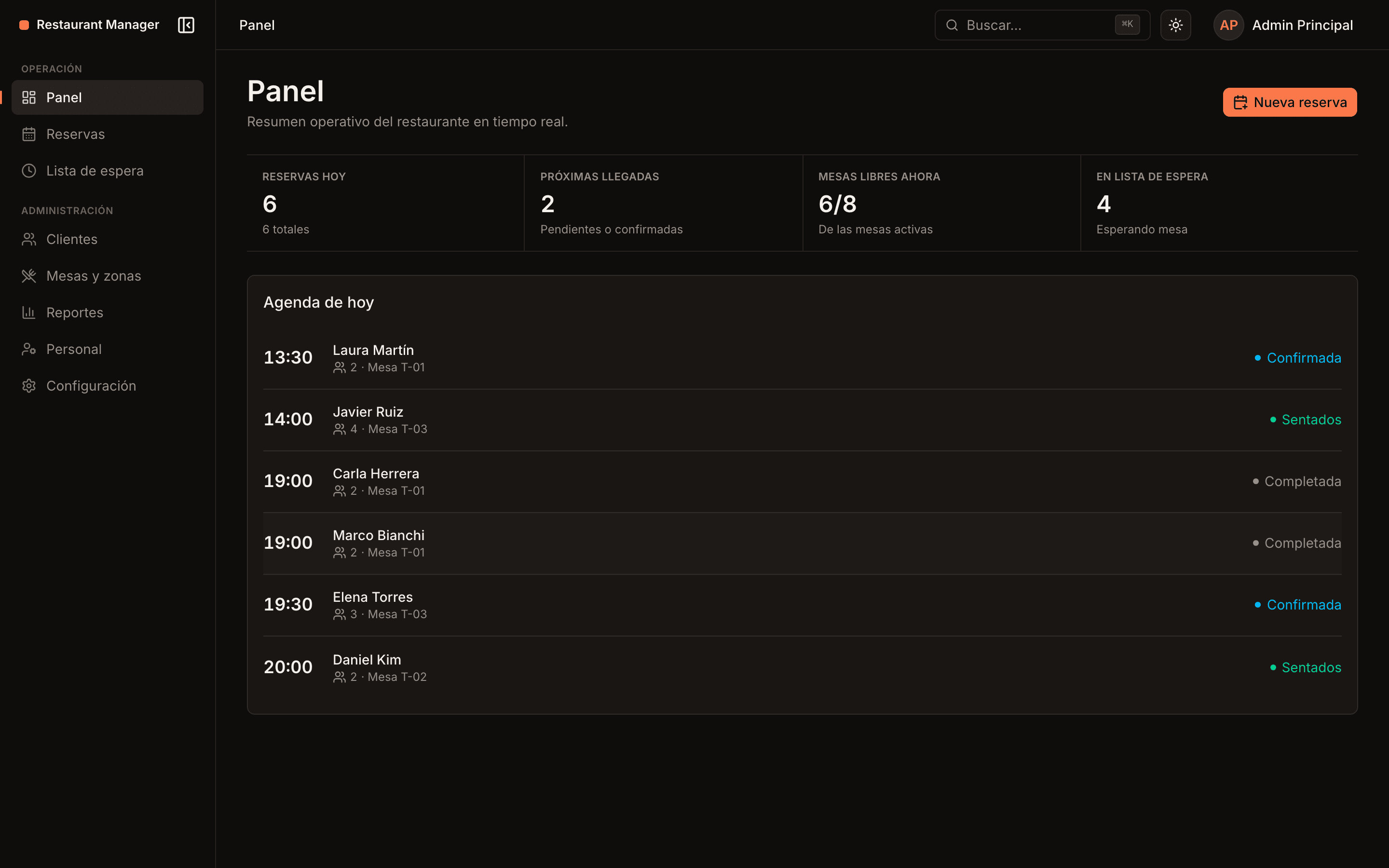
Task: Click the Reservas calendar icon in the sidebar
Action: 29,135
